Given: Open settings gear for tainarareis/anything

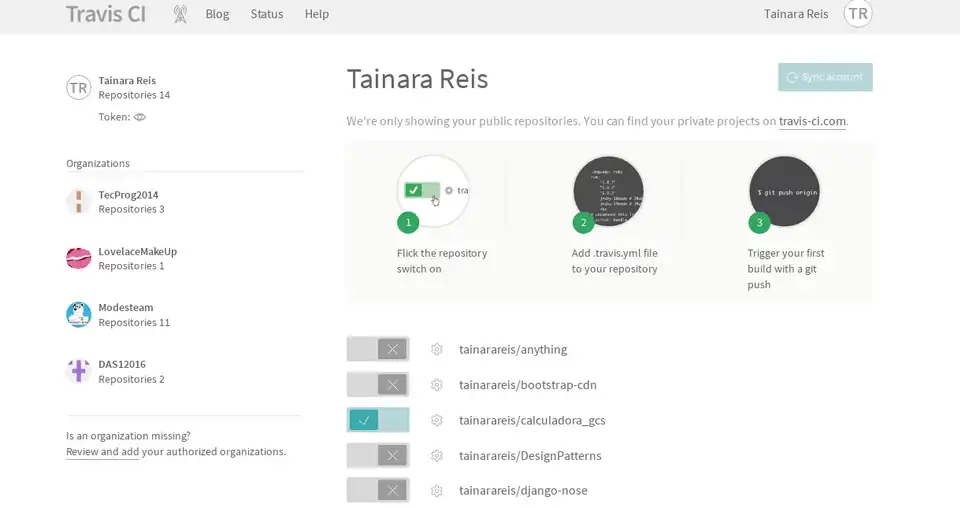Looking at the screenshot, I should click(436, 349).
